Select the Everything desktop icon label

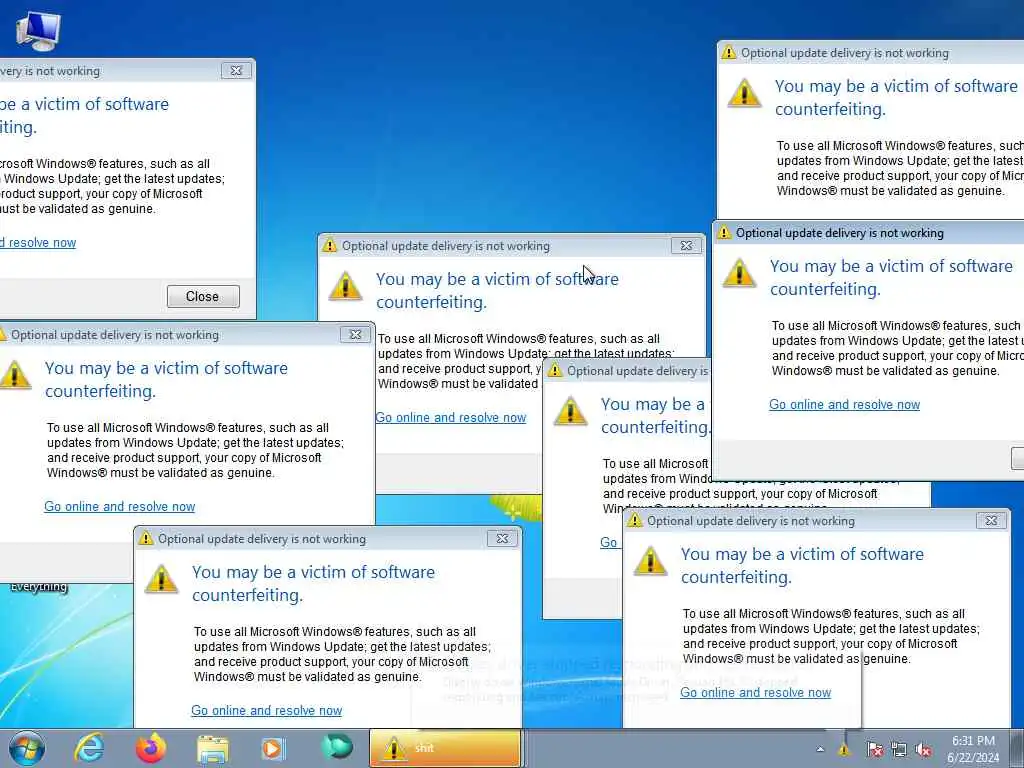click(39, 587)
